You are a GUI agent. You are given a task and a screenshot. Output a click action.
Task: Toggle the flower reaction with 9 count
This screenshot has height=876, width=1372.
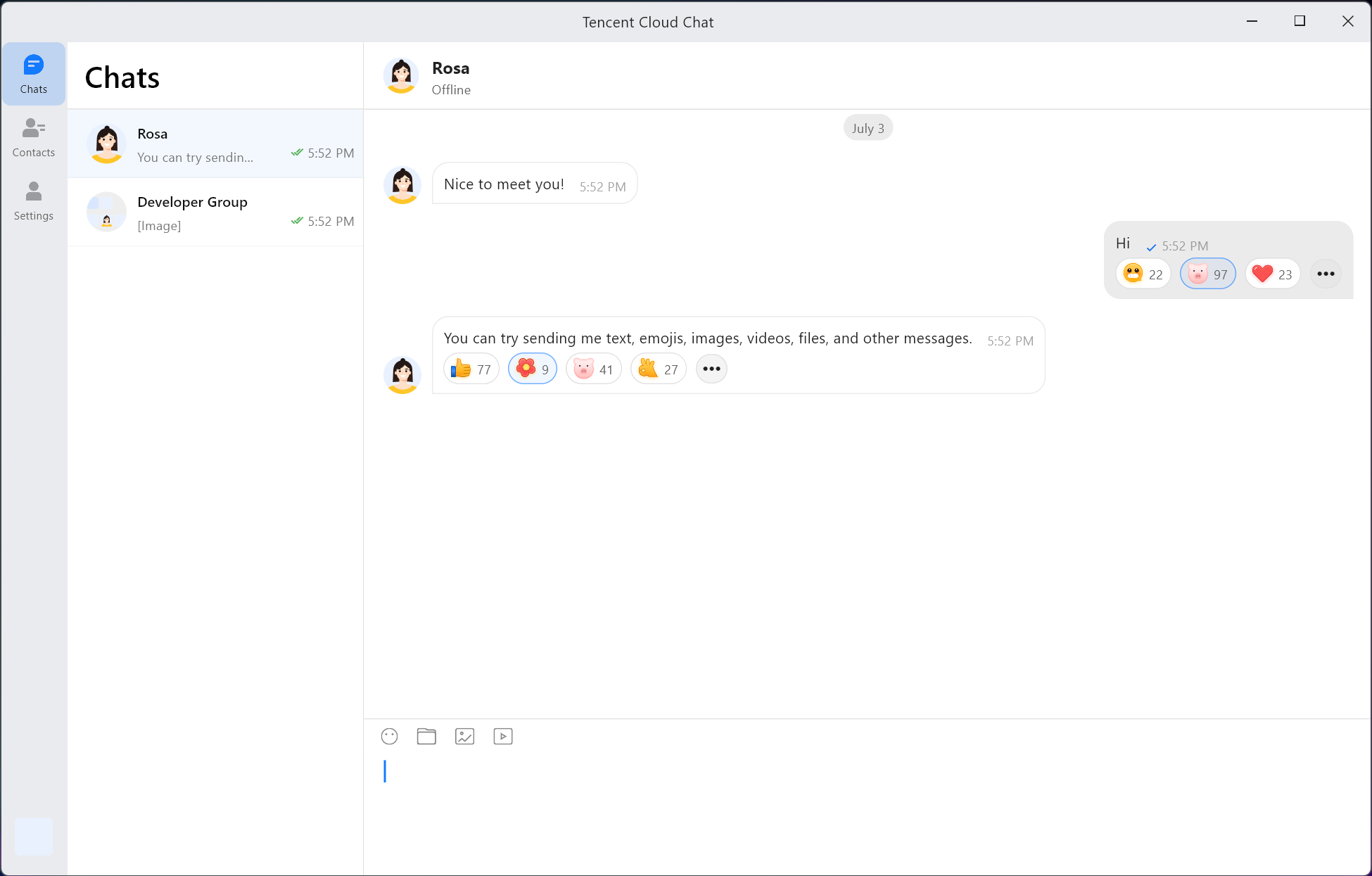(x=533, y=369)
